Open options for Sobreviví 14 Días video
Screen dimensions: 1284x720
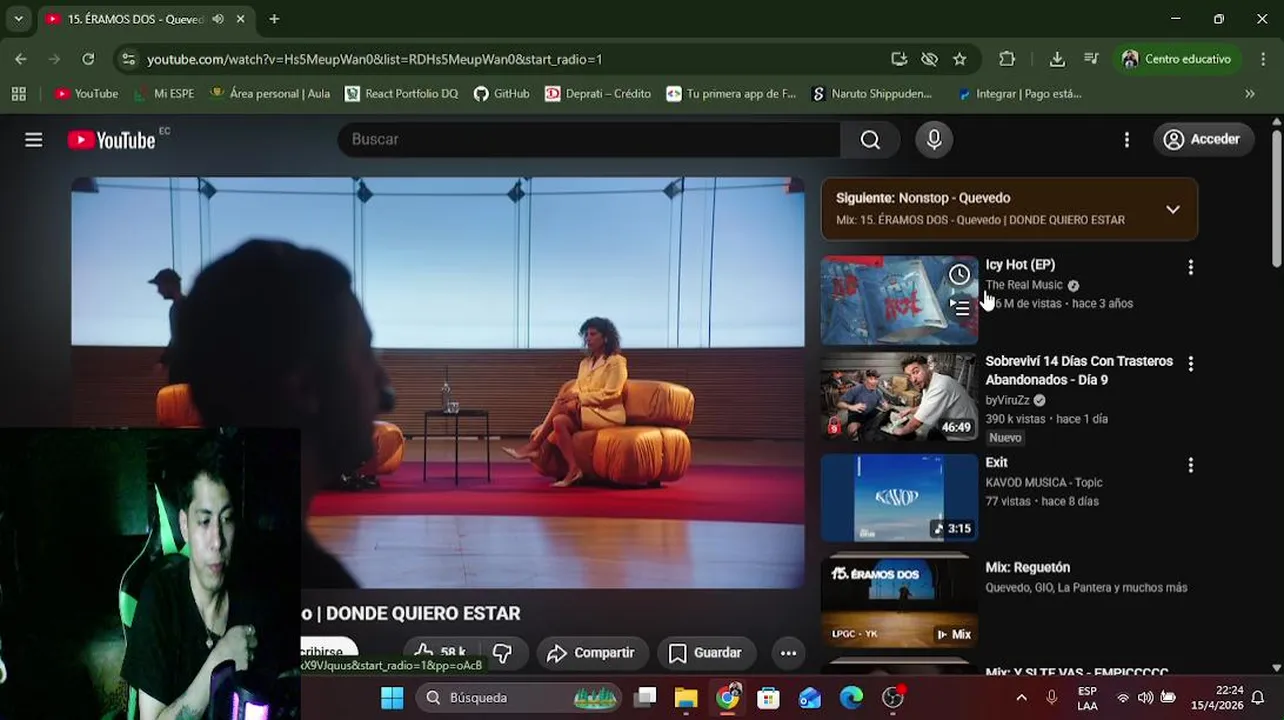coord(1190,364)
